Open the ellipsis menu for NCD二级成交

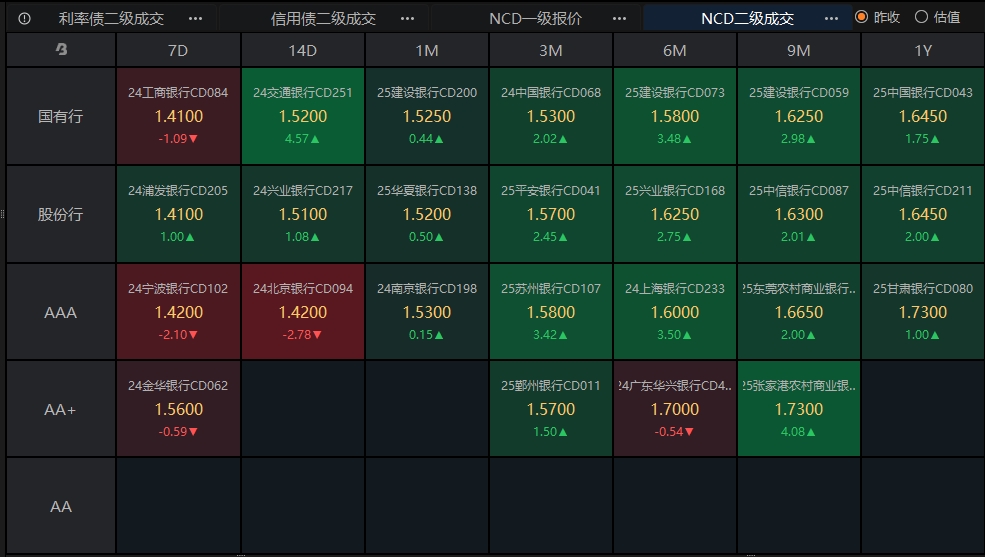click(831, 18)
